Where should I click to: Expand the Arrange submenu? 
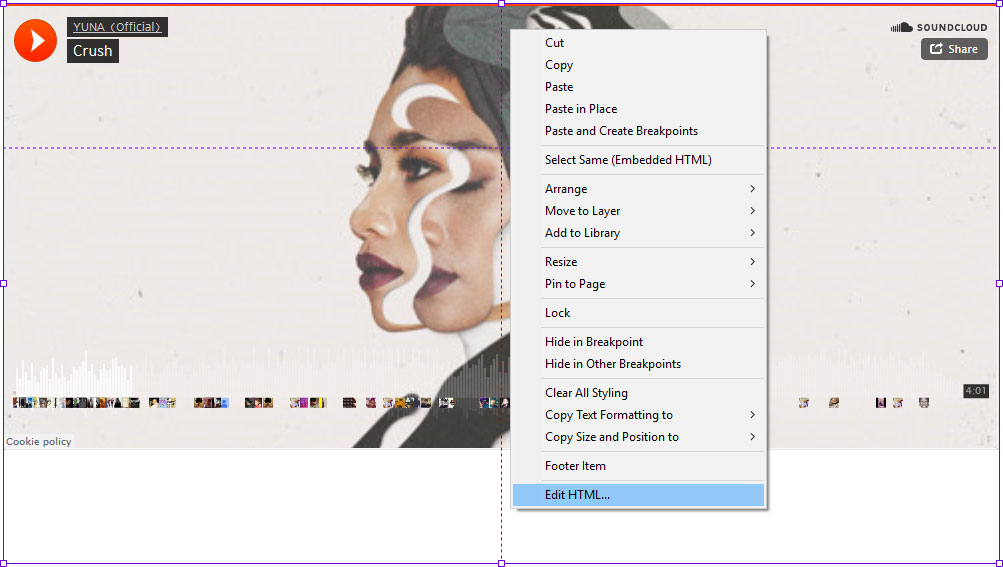(x=638, y=189)
